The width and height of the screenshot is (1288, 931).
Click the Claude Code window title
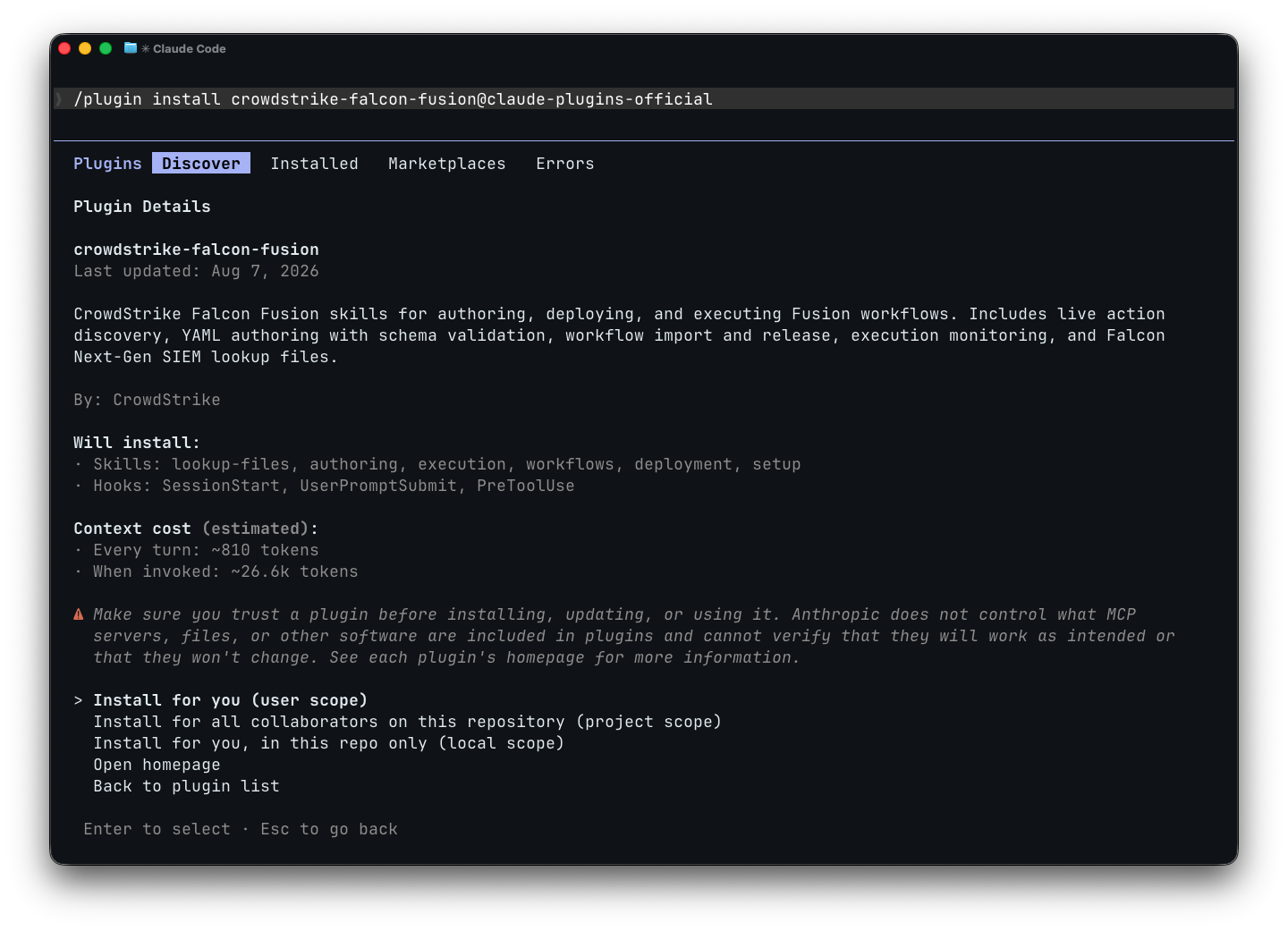[190, 48]
